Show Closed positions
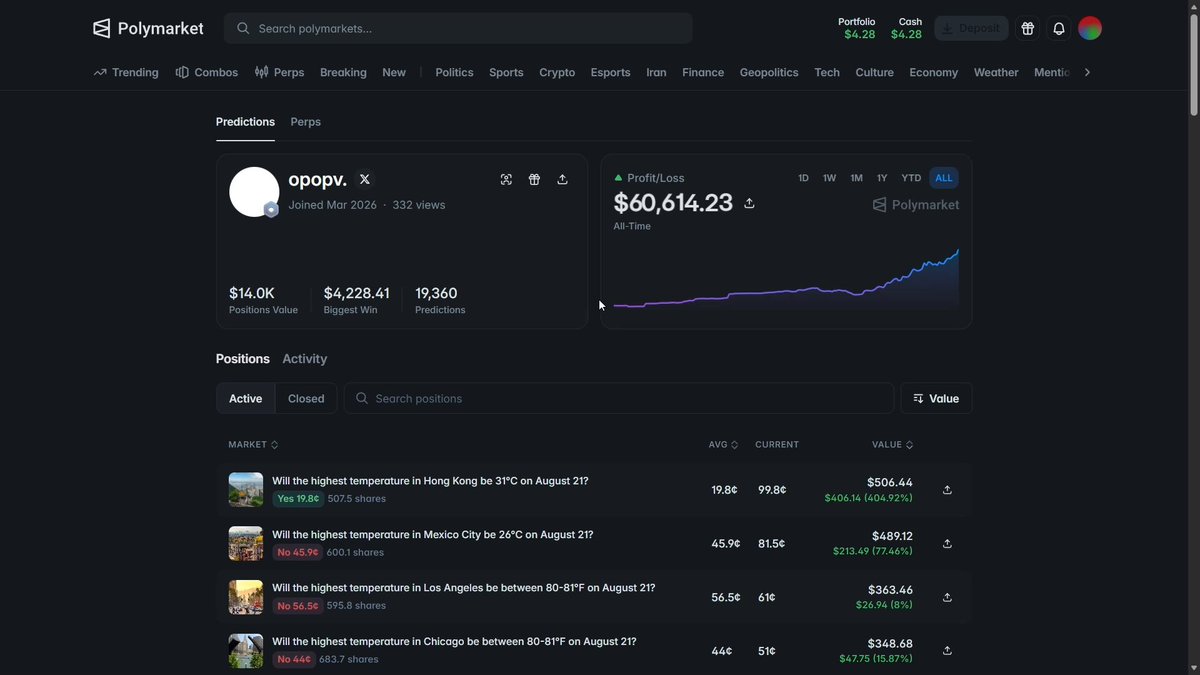This screenshot has height=675, width=1200. [x=306, y=398]
